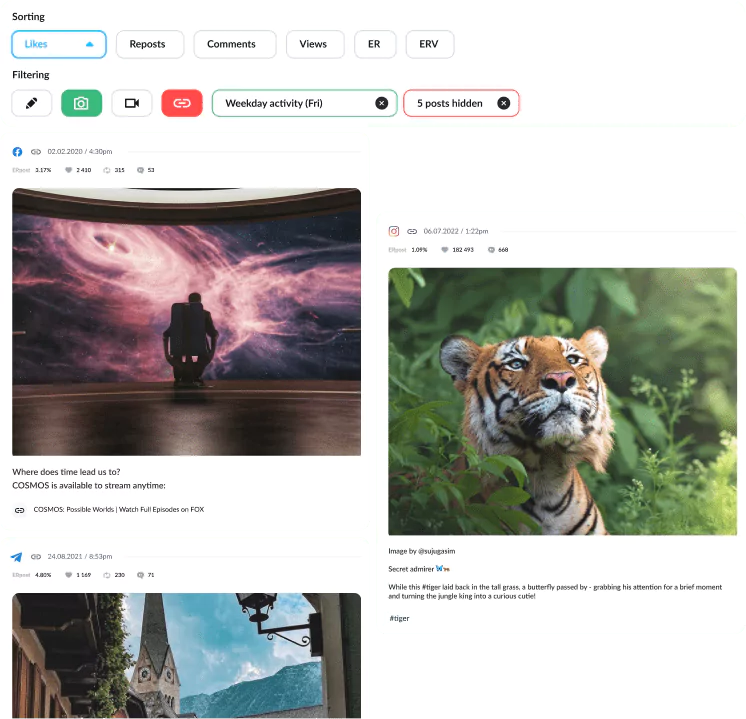Select the 3.17% ER value

(43, 170)
